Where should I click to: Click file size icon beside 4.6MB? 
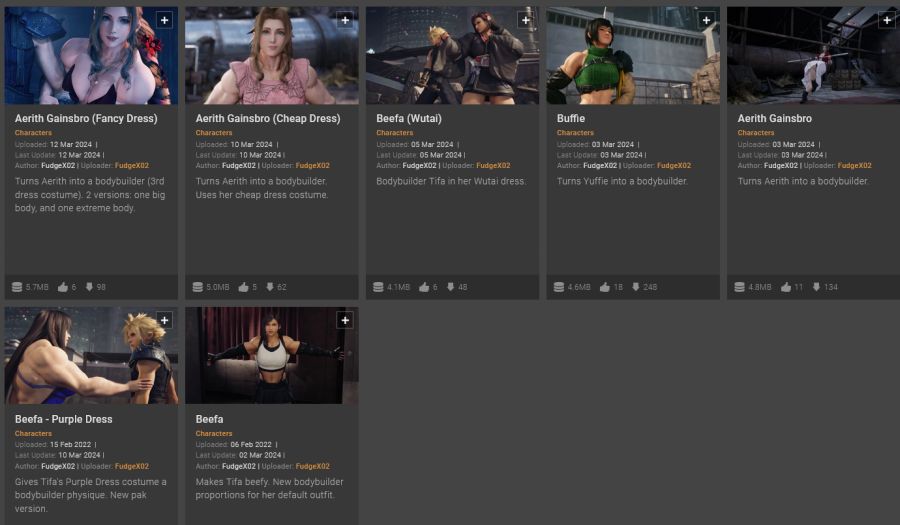559,287
